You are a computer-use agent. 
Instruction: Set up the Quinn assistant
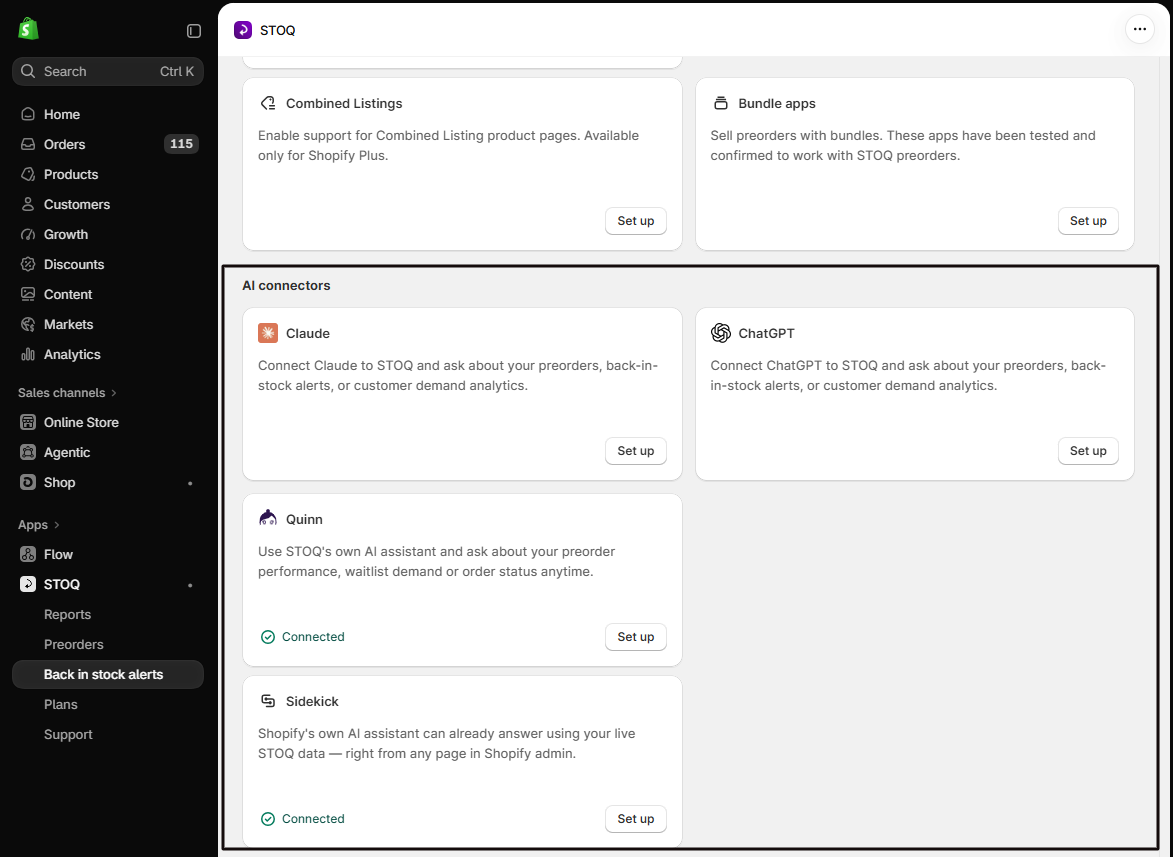pyautogui.click(x=635, y=636)
